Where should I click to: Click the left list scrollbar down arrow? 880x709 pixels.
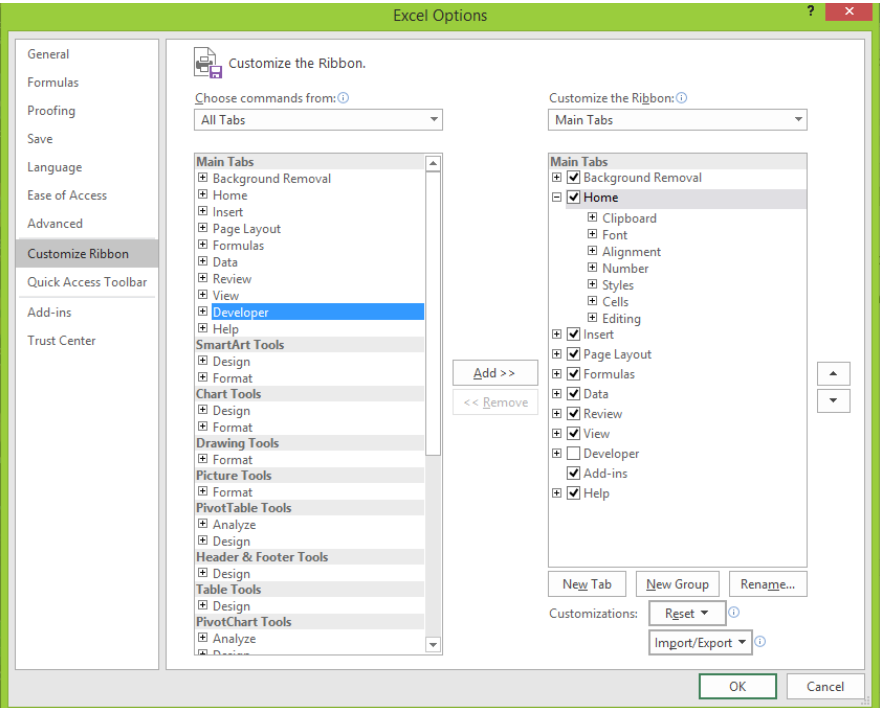pos(433,644)
